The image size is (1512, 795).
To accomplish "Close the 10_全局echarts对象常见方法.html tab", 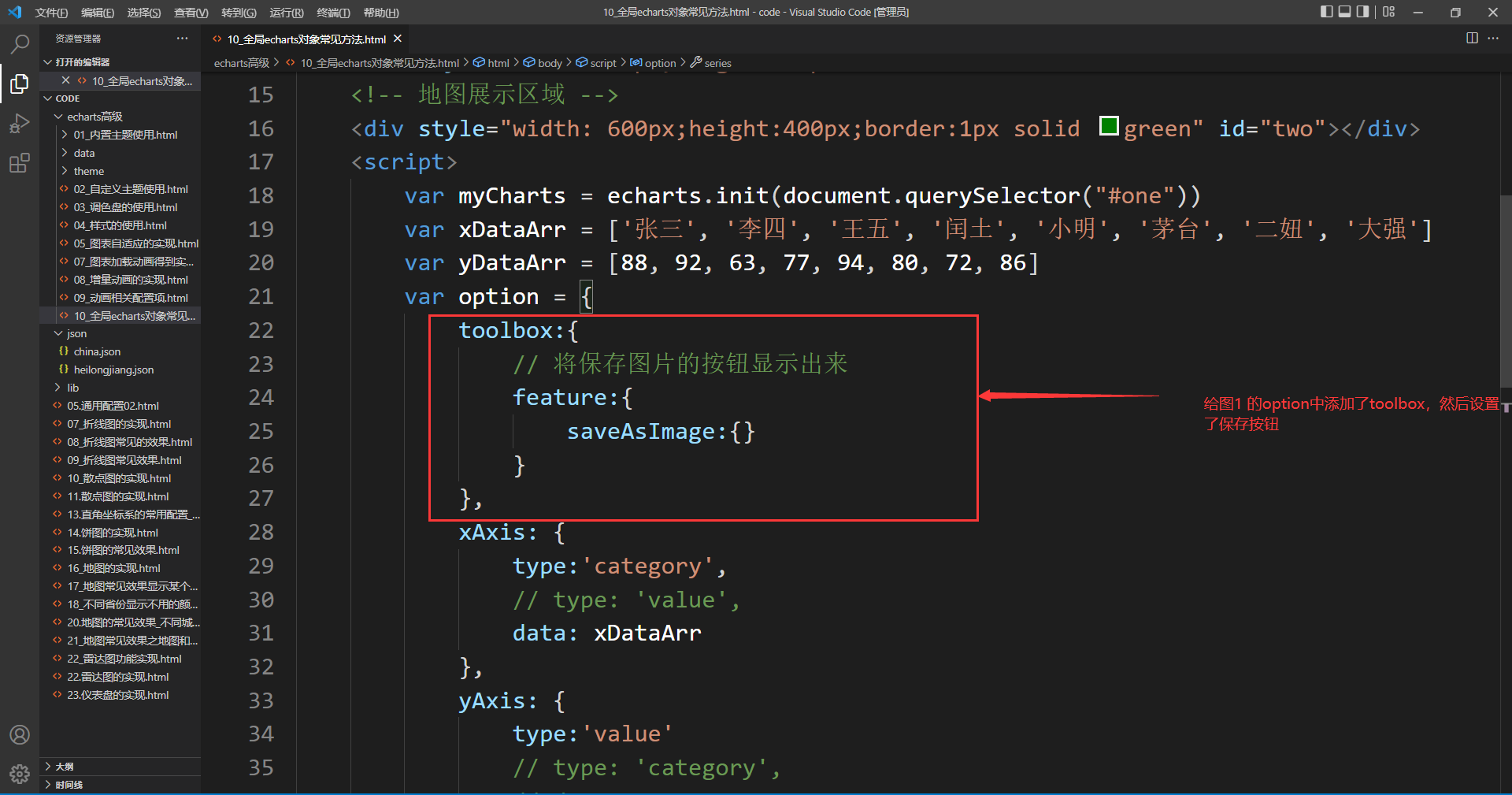I will pos(398,39).
